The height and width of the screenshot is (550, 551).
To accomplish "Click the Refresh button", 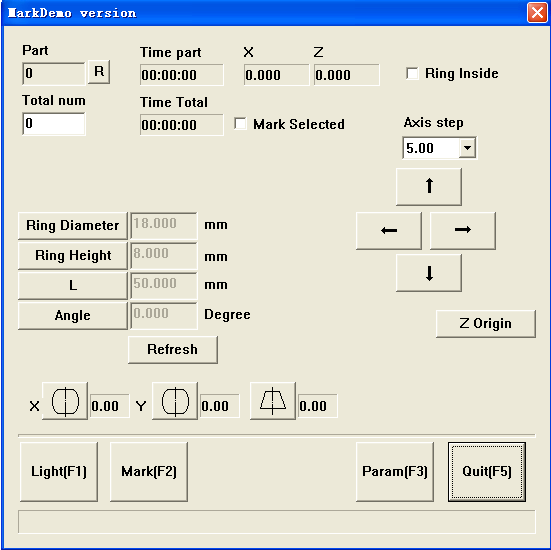I will pyautogui.click(x=173, y=350).
